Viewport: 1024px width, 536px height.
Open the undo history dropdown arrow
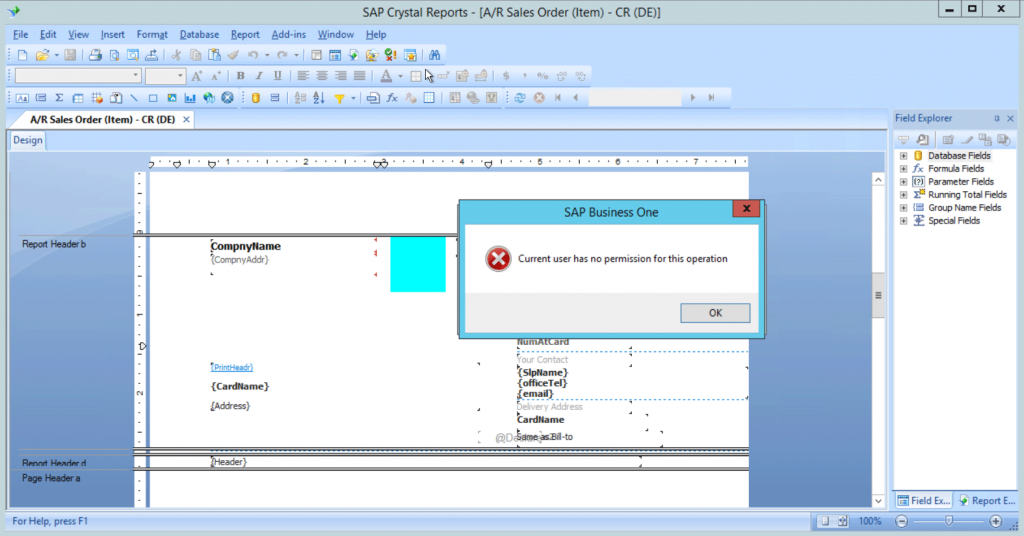pos(267,55)
